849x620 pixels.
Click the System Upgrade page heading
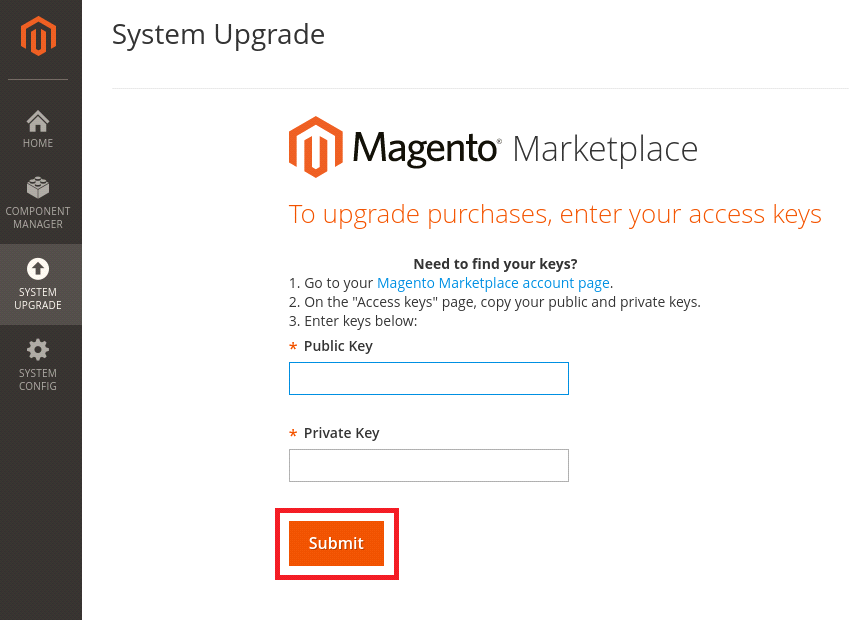coord(218,35)
